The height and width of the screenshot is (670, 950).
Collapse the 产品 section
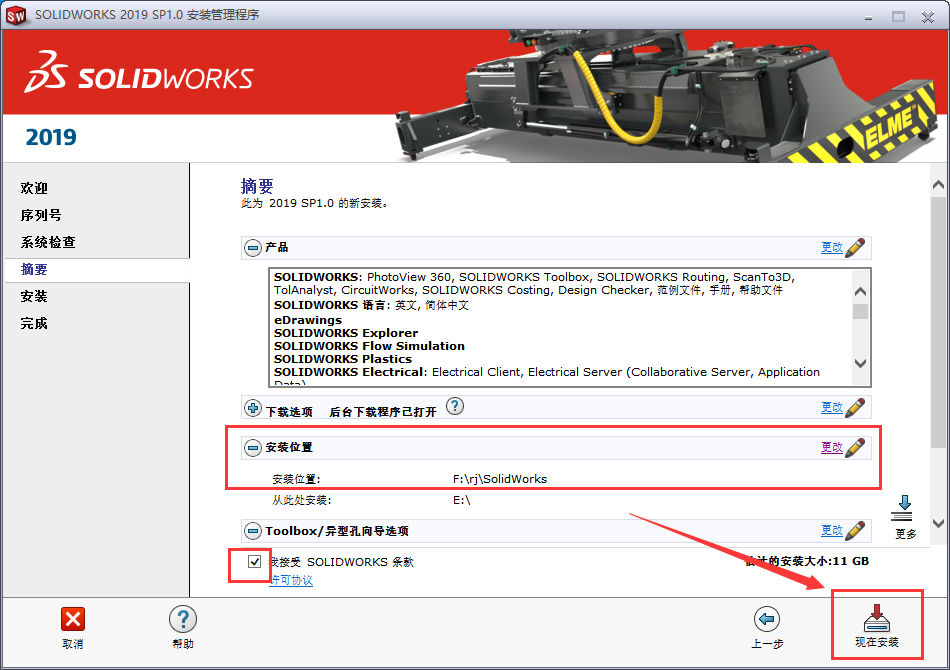[x=253, y=247]
